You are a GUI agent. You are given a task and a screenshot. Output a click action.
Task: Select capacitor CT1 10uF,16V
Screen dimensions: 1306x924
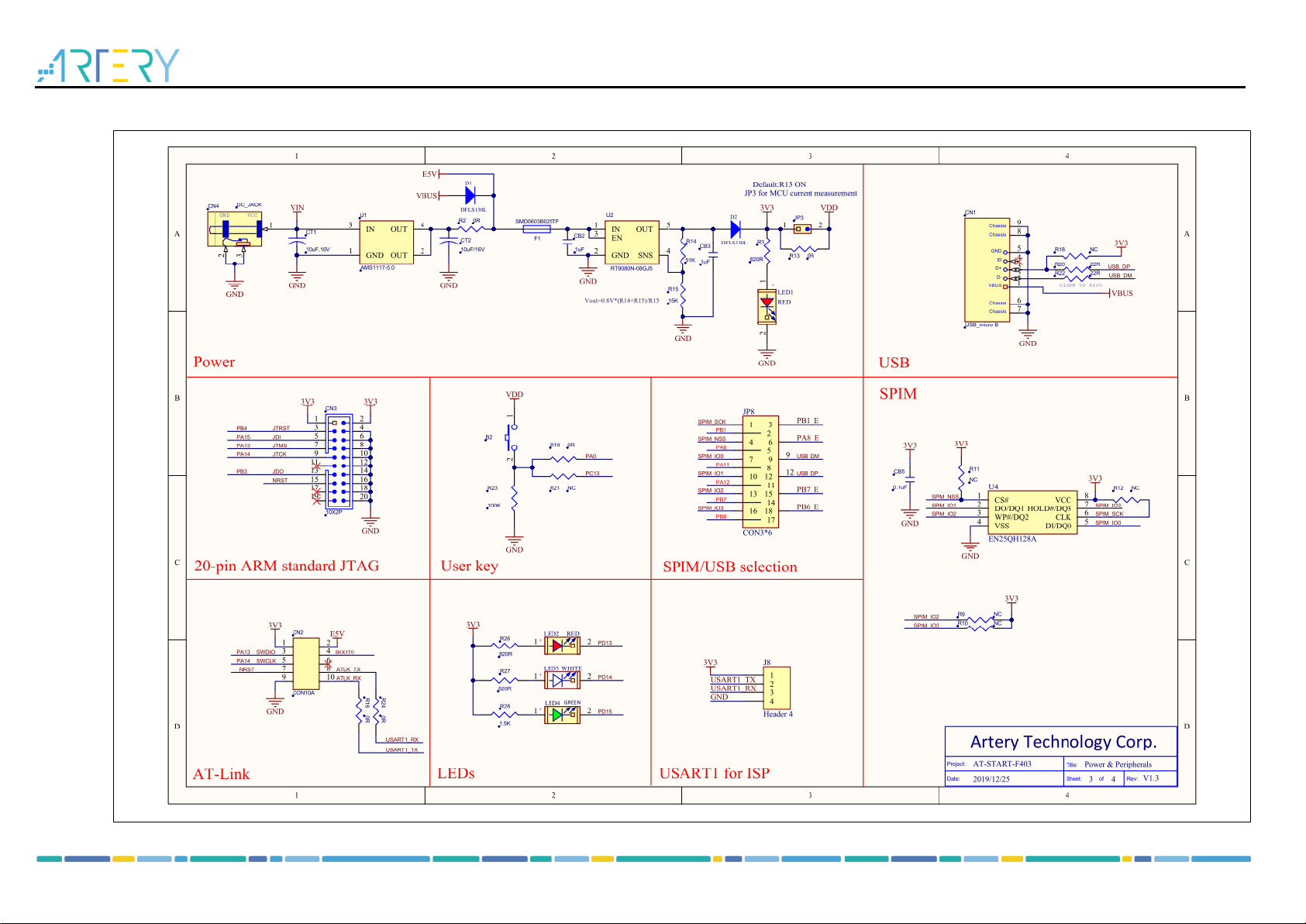point(297,240)
